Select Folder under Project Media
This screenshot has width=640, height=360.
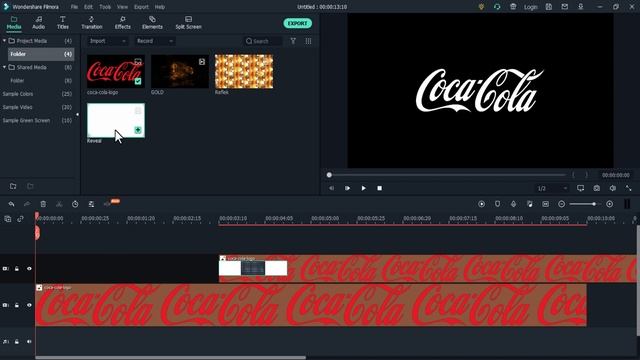point(41,54)
